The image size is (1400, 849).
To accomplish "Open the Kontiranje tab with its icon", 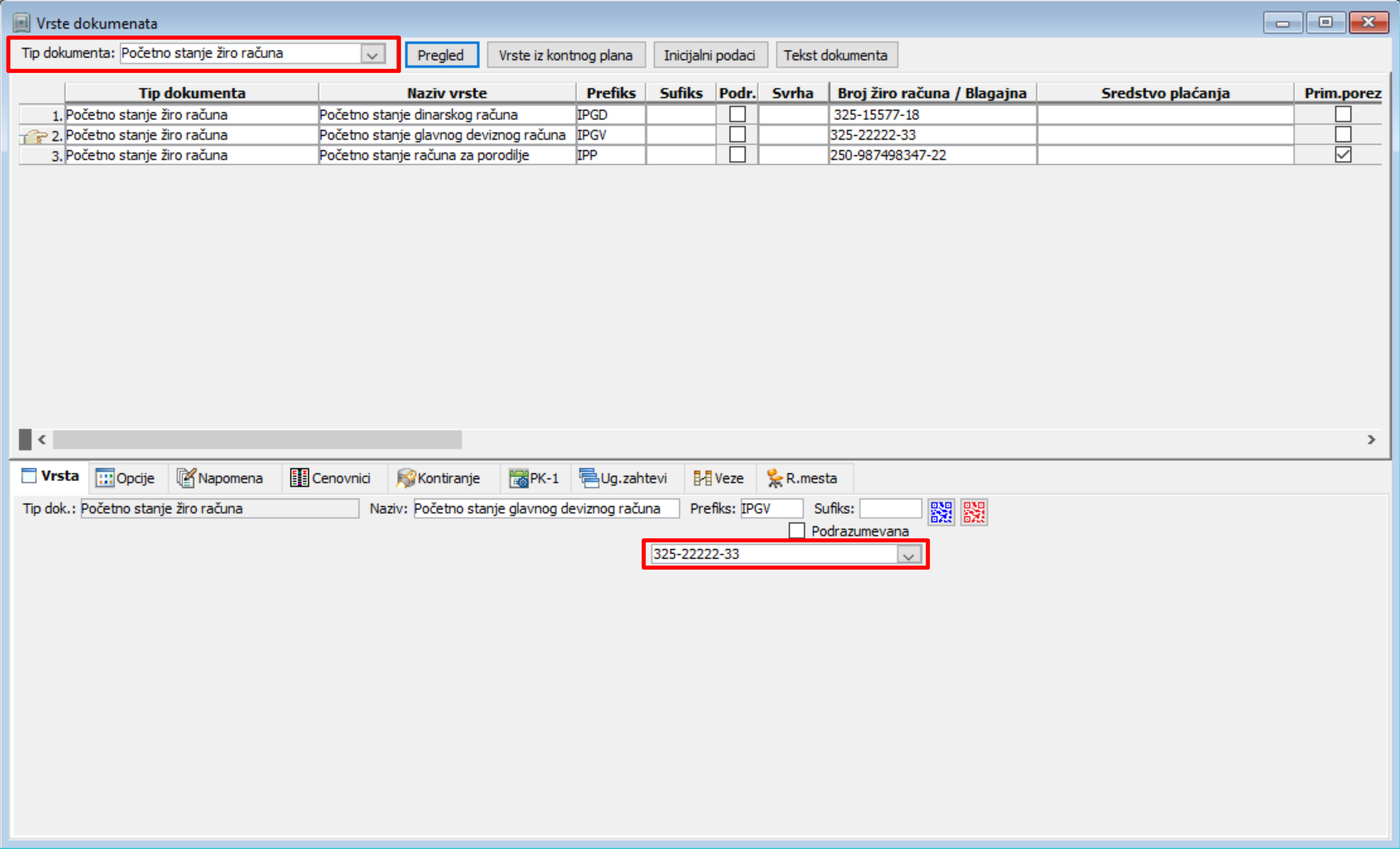I will [x=405, y=478].
